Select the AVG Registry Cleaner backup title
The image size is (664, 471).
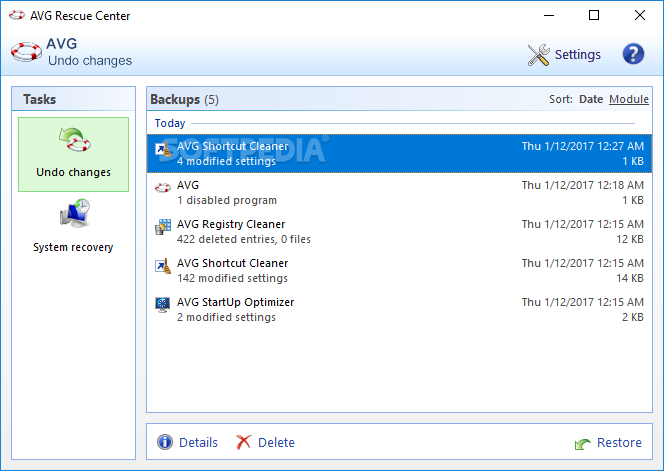[231, 224]
